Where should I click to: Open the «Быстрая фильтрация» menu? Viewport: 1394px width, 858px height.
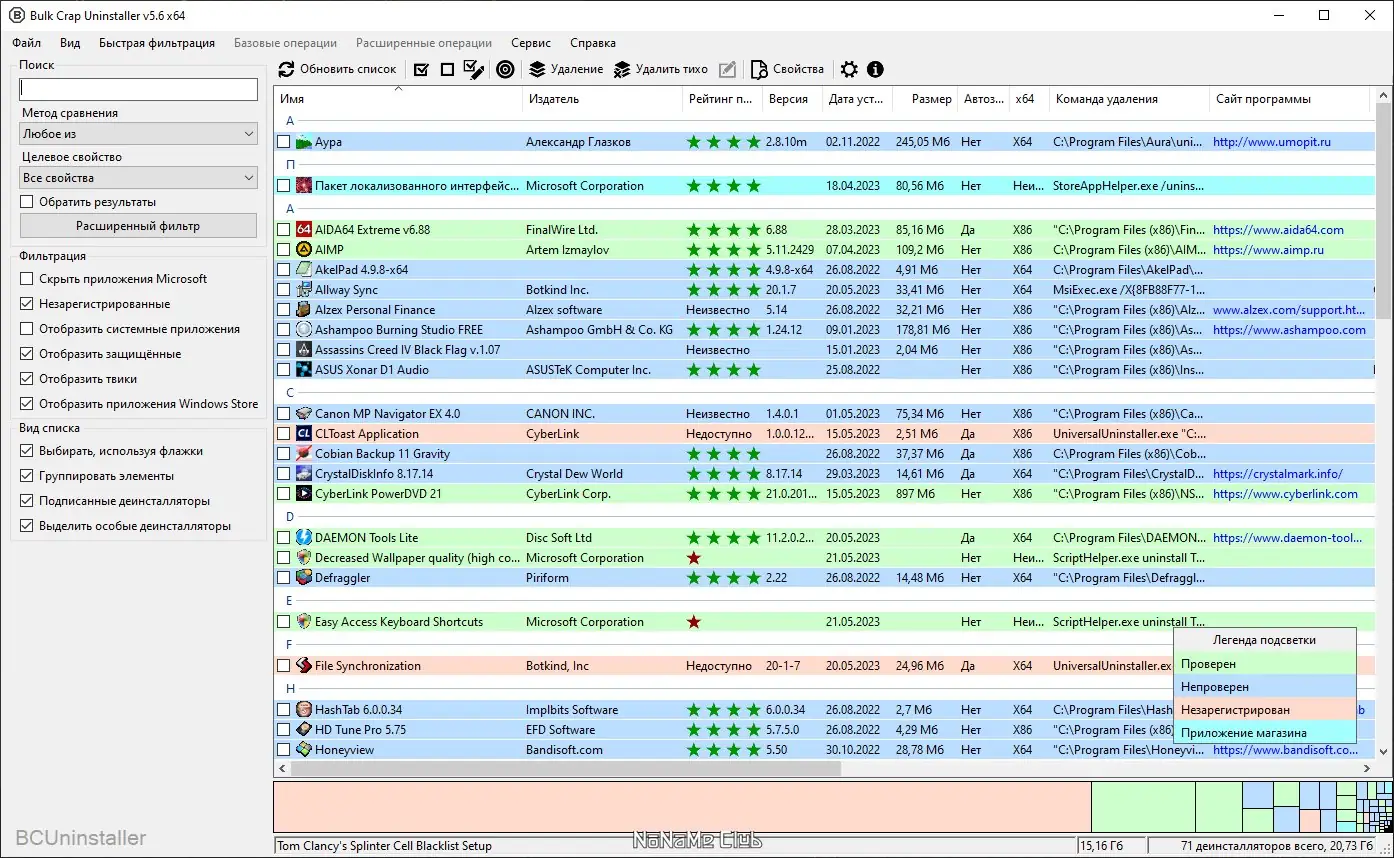point(157,43)
